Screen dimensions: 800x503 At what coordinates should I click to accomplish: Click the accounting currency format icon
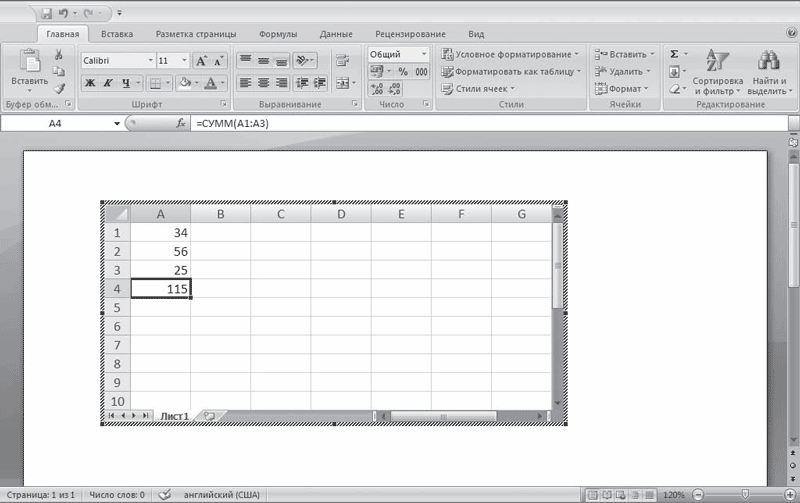pyautogui.click(x=377, y=71)
